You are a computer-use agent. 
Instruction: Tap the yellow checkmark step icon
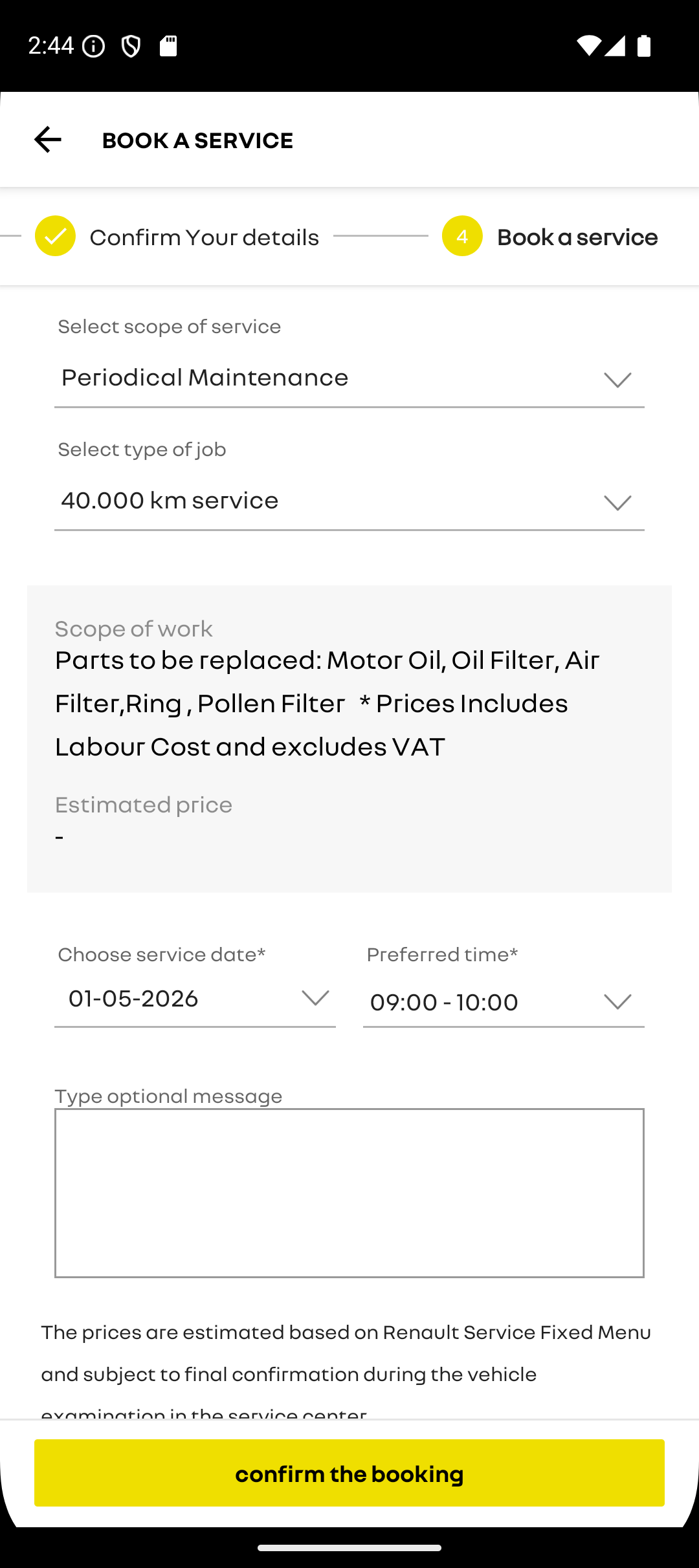55,236
